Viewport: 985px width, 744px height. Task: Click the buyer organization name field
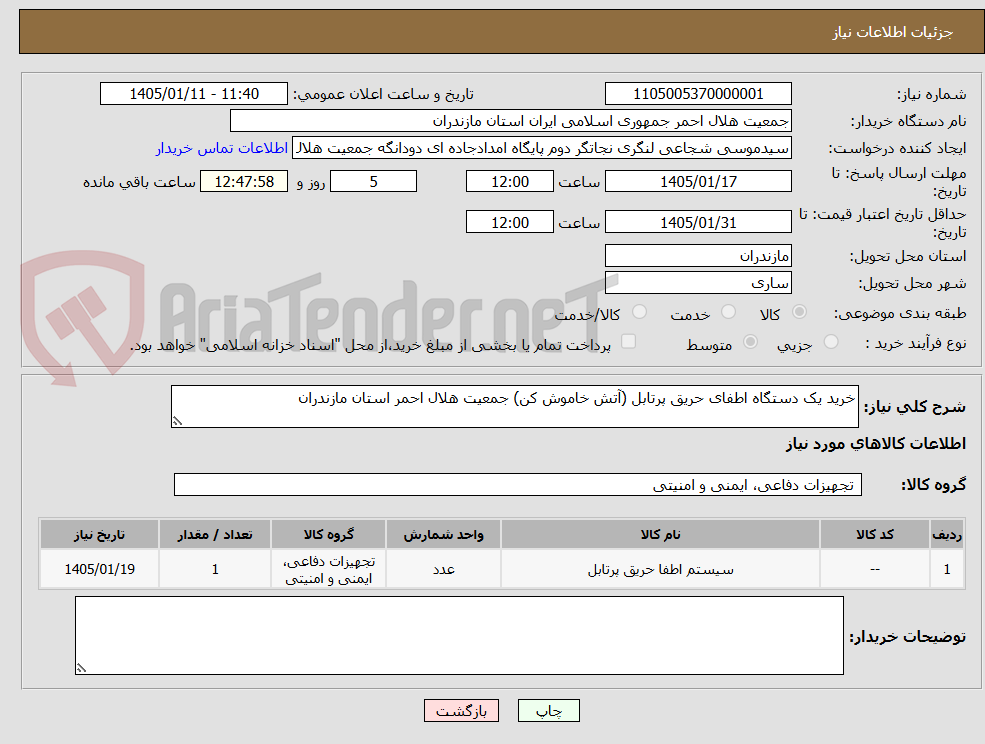point(511,121)
